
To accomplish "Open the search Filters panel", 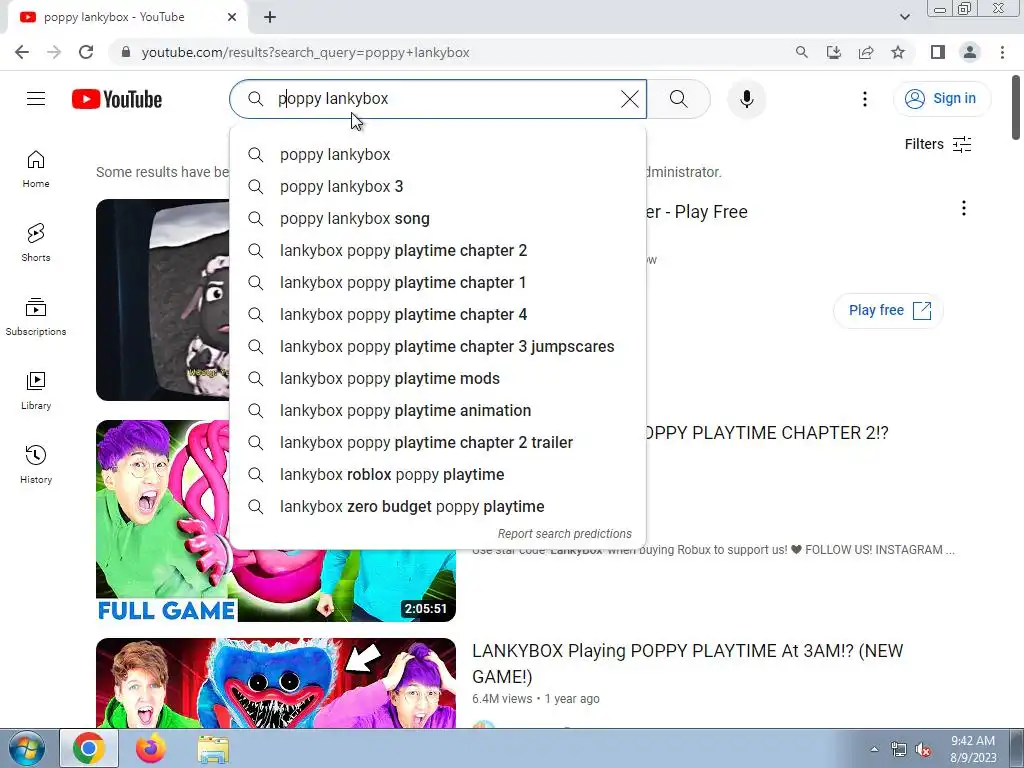I will 938,144.
